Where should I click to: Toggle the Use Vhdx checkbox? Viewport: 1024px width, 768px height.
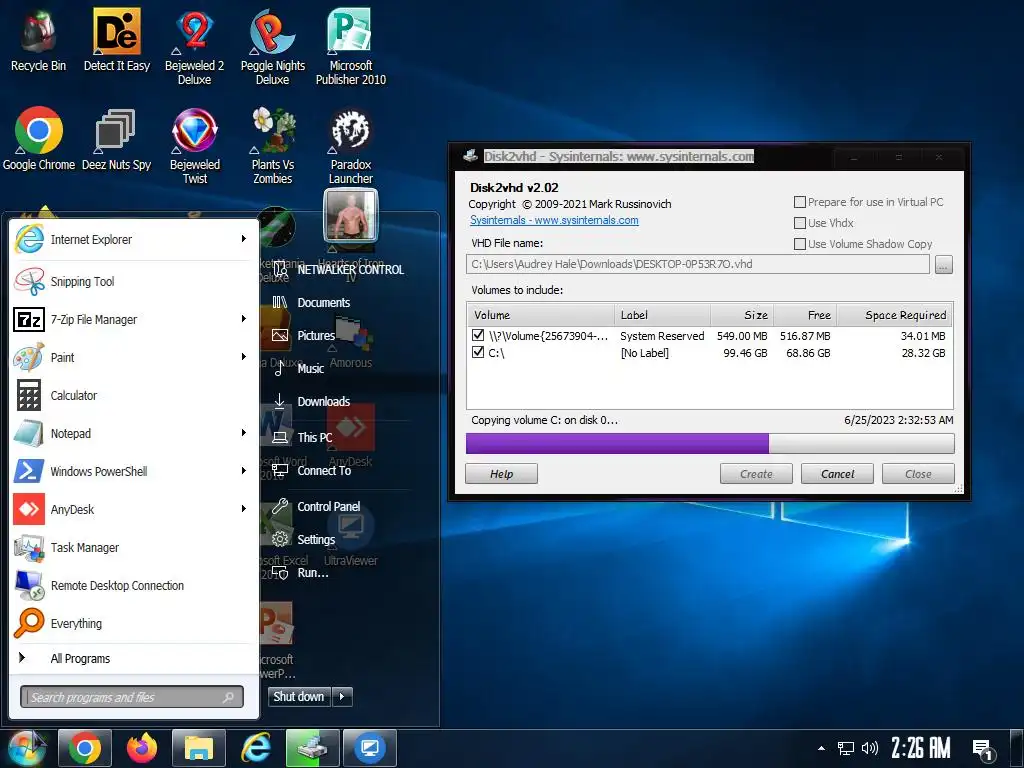click(x=799, y=223)
